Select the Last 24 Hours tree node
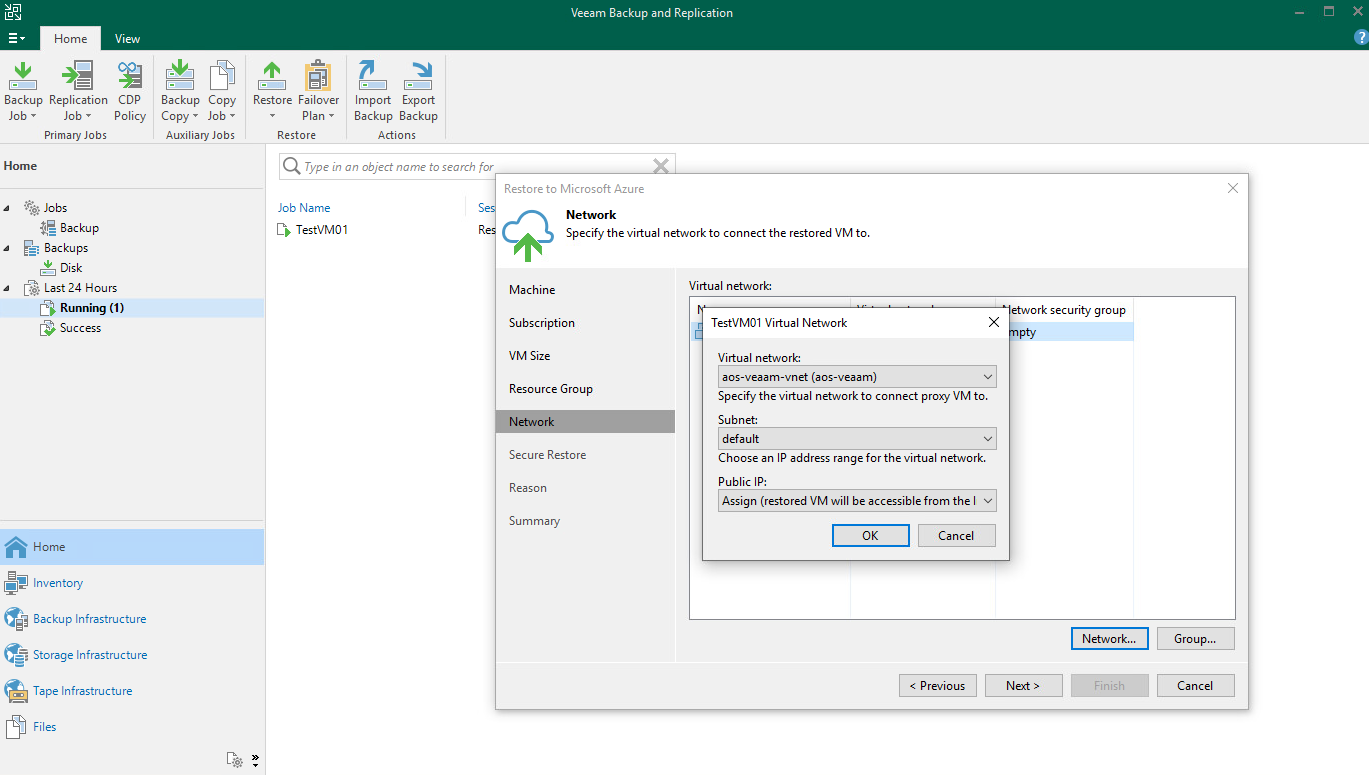This screenshot has height=775, width=1369. pyautogui.click(x=80, y=288)
